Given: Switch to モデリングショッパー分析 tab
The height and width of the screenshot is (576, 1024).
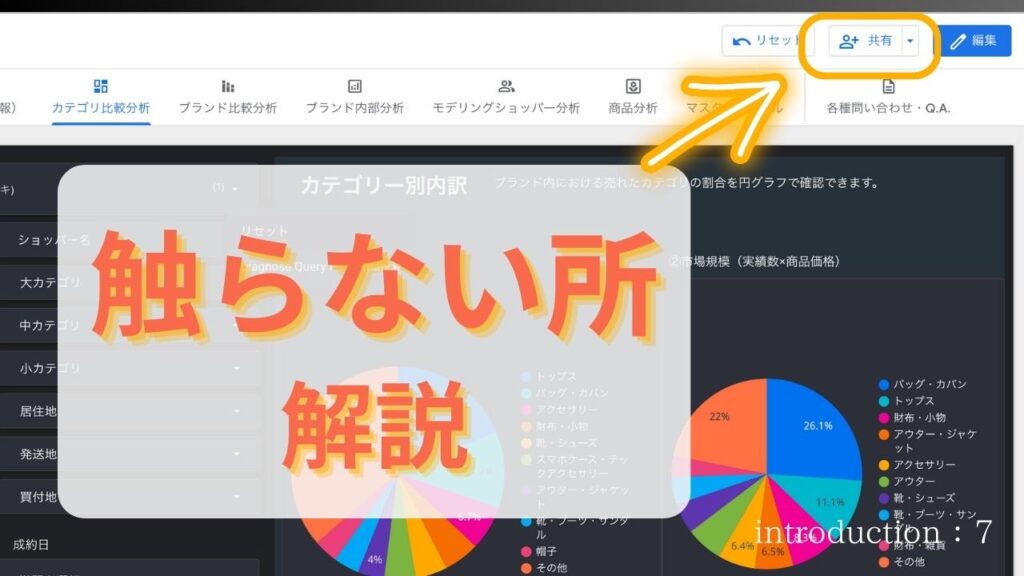Looking at the screenshot, I should point(506,98).
